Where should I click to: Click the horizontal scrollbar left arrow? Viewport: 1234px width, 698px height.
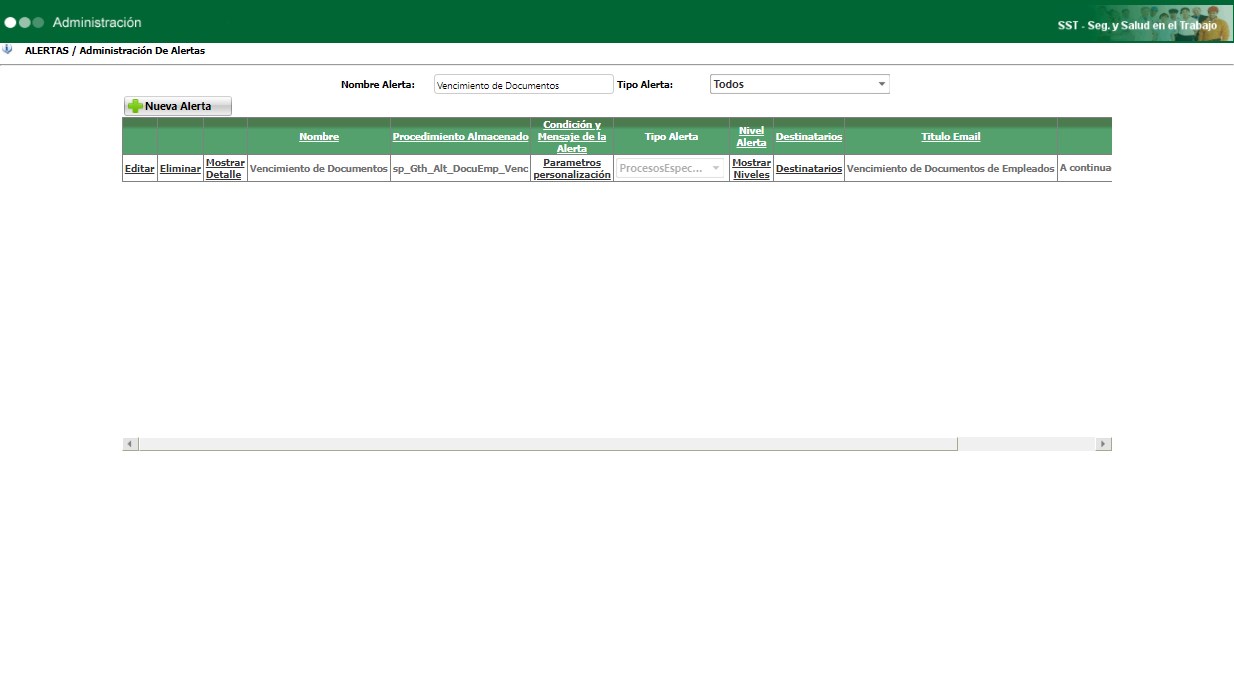click(130, 444)
